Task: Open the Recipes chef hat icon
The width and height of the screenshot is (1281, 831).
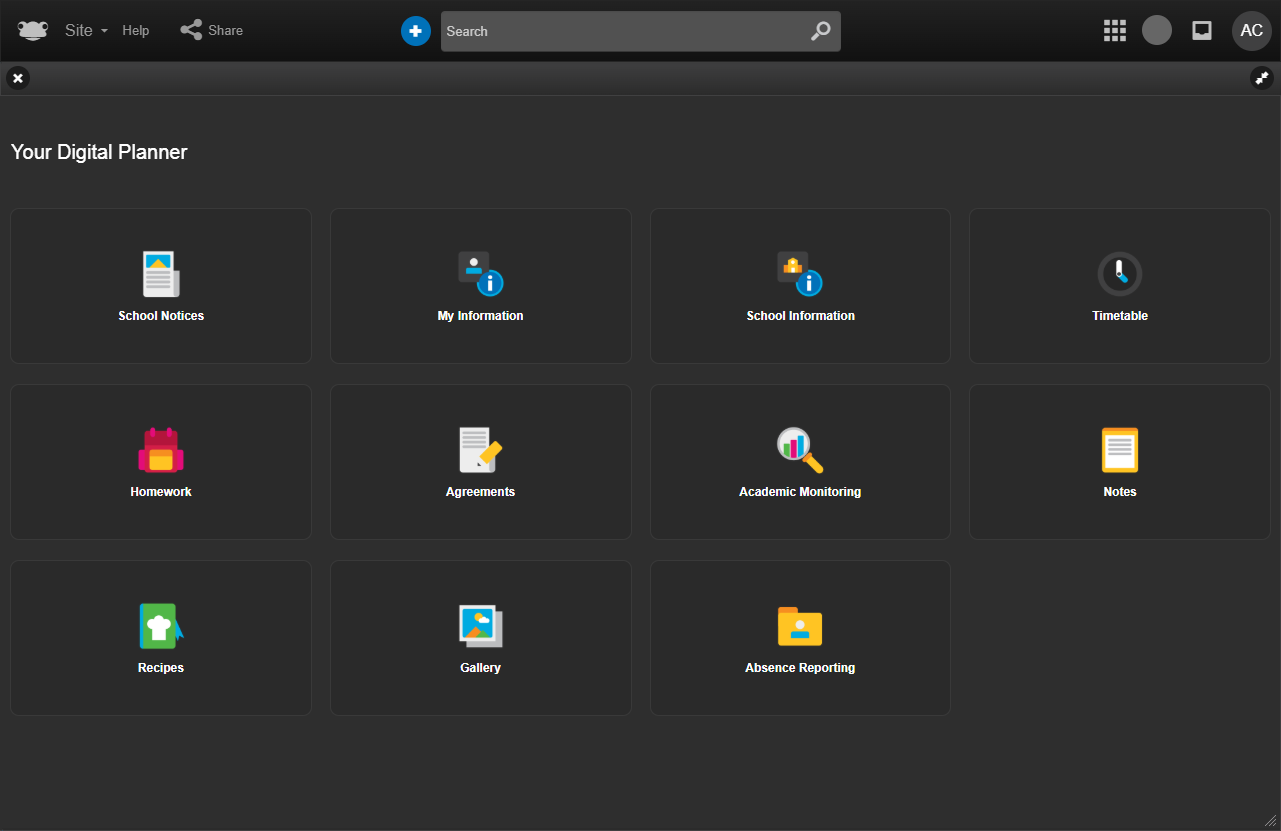Action: click(x=160, y=626)
